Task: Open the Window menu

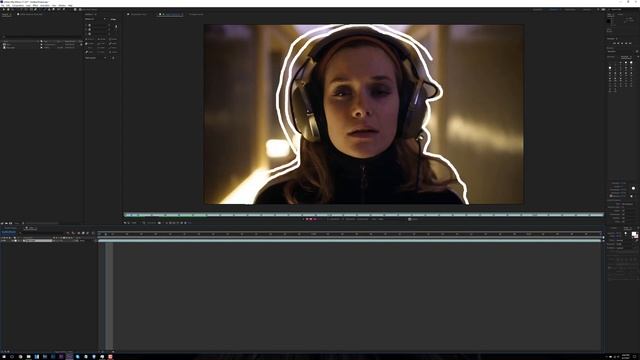Action: coord(62,5)
